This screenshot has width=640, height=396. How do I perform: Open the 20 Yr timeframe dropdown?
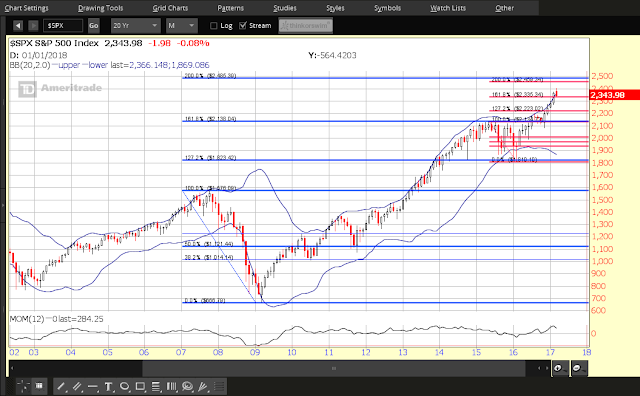click(135, 26)
